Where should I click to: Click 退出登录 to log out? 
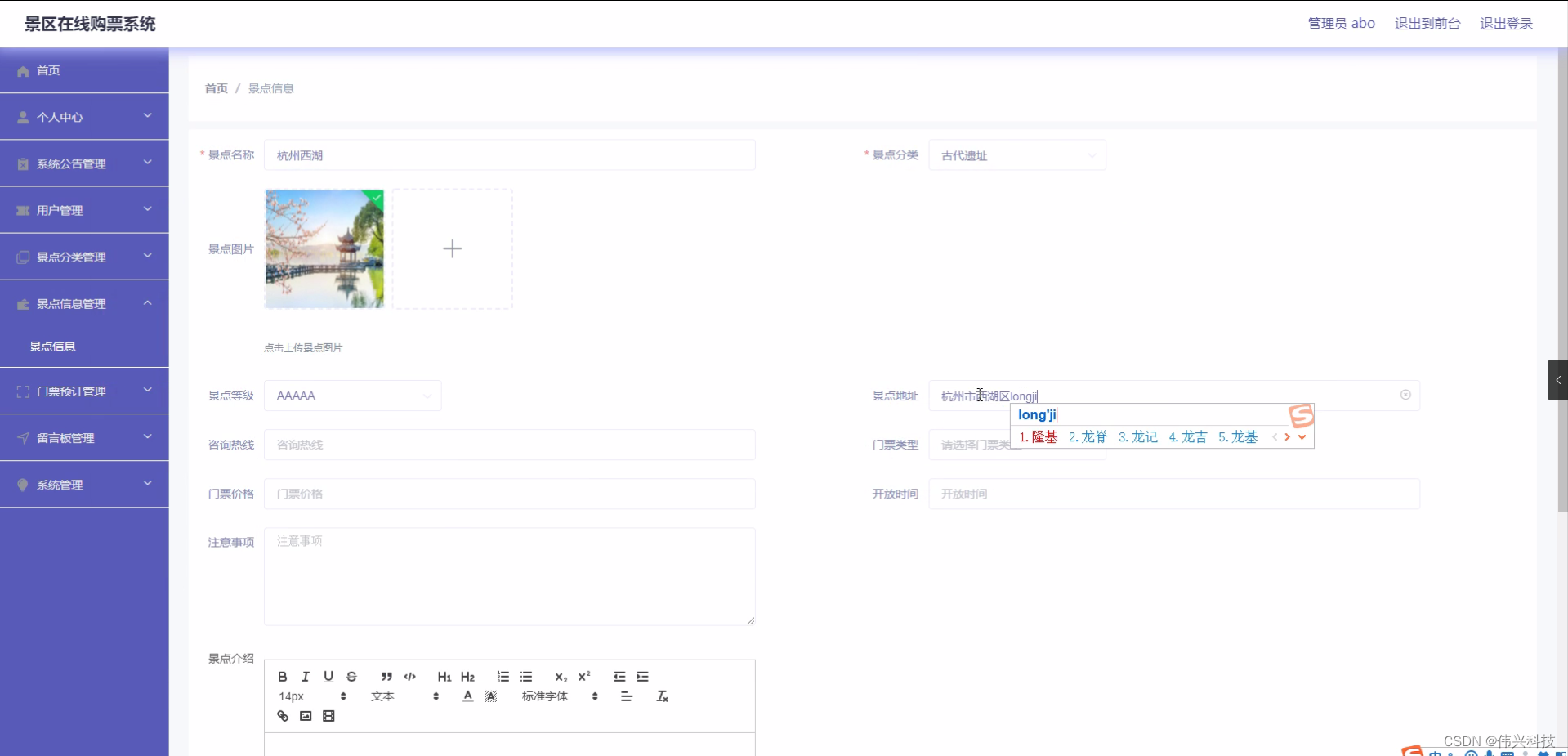point(1506,23)
